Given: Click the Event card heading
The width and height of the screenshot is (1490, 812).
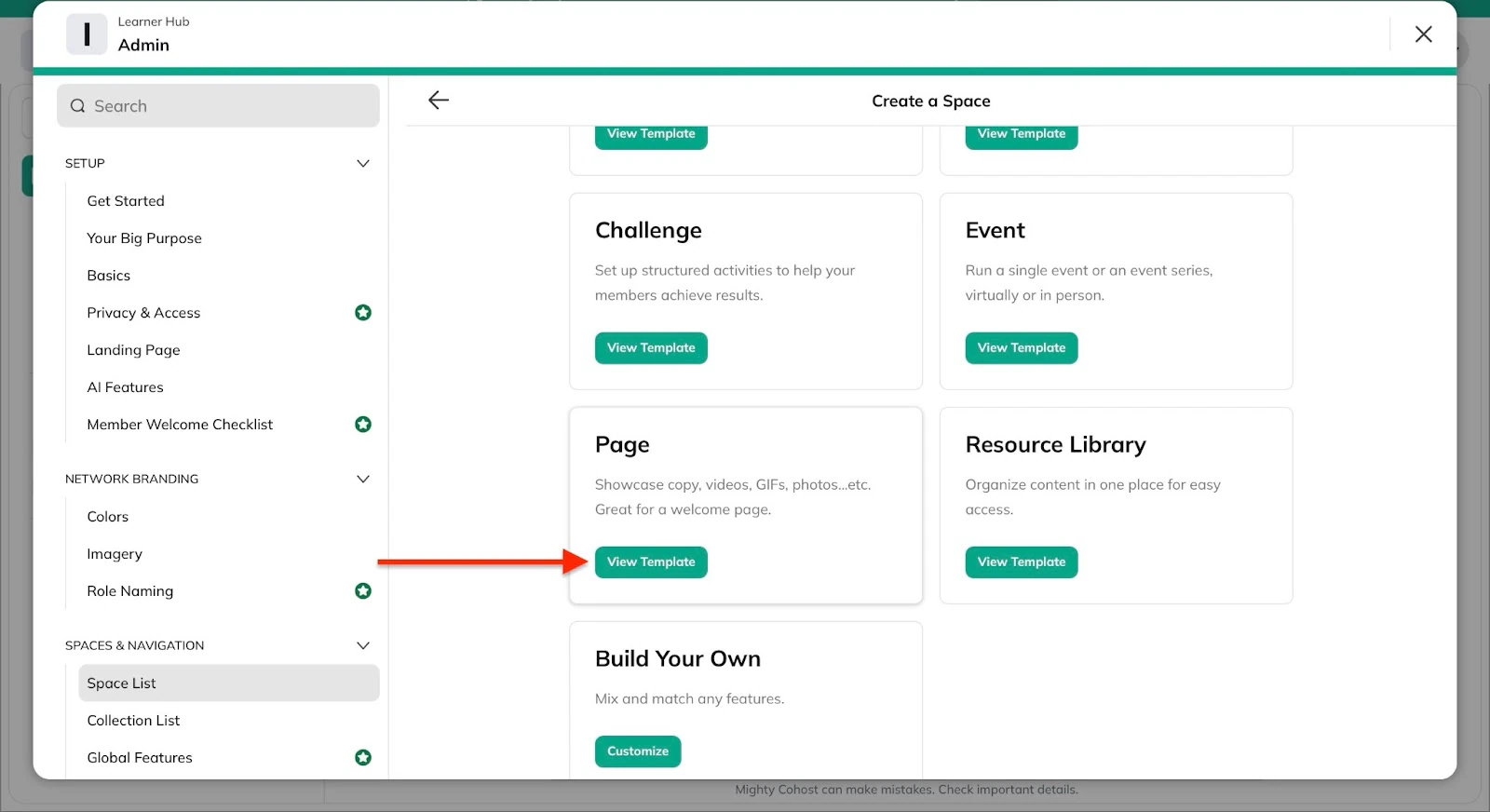Looking at the screenshot, I should click(x=995, y=231).
